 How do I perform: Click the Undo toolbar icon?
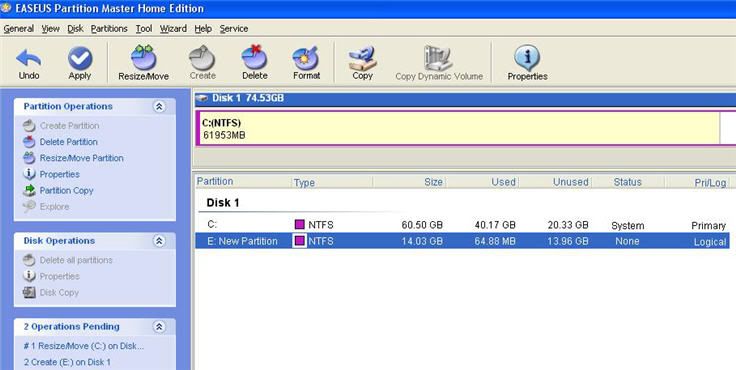[x=29, y=58]
